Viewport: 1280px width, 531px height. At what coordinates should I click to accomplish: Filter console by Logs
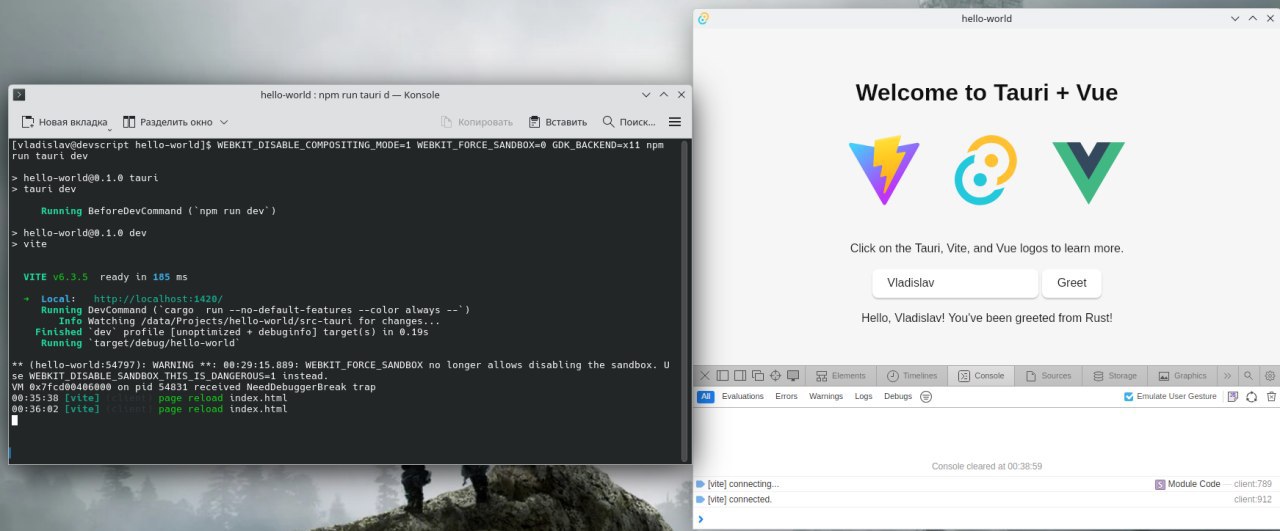click(863, 396)
